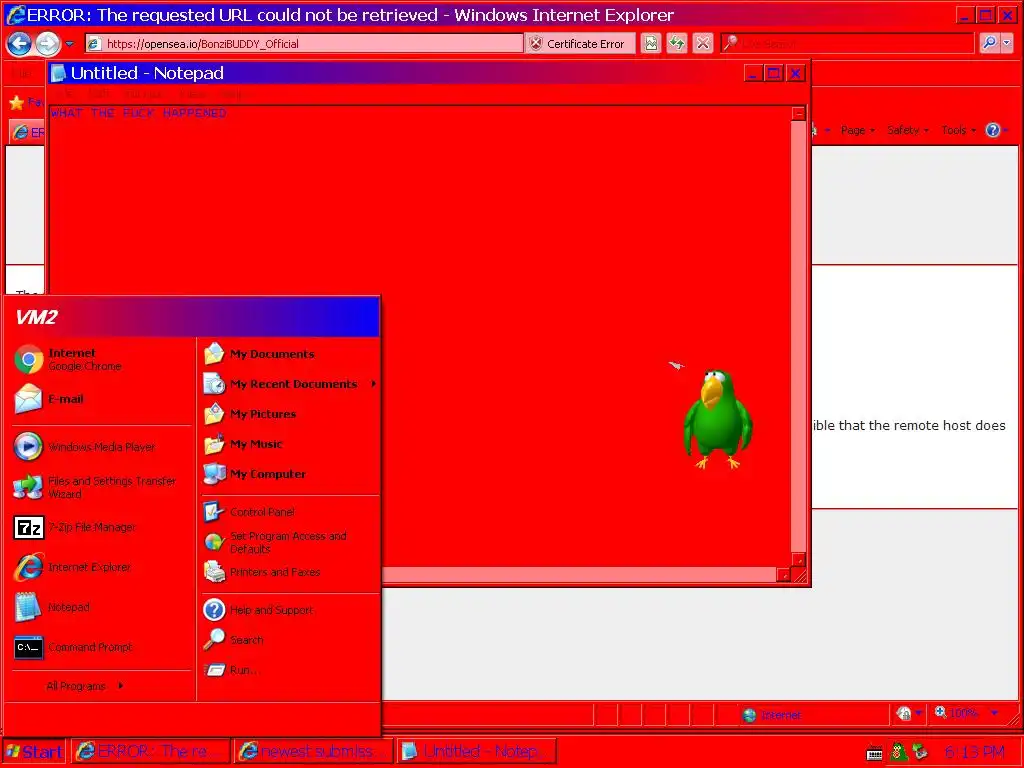Open Command Prompt from Start menu
The image size is (1024, 768).
[101, 647]
